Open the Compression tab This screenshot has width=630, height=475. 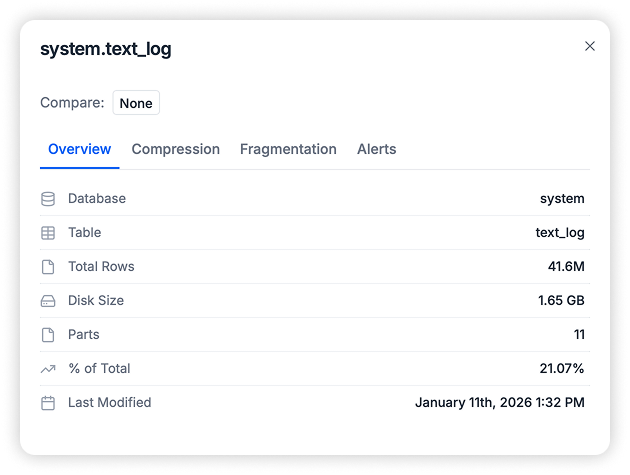click(176, 149)
